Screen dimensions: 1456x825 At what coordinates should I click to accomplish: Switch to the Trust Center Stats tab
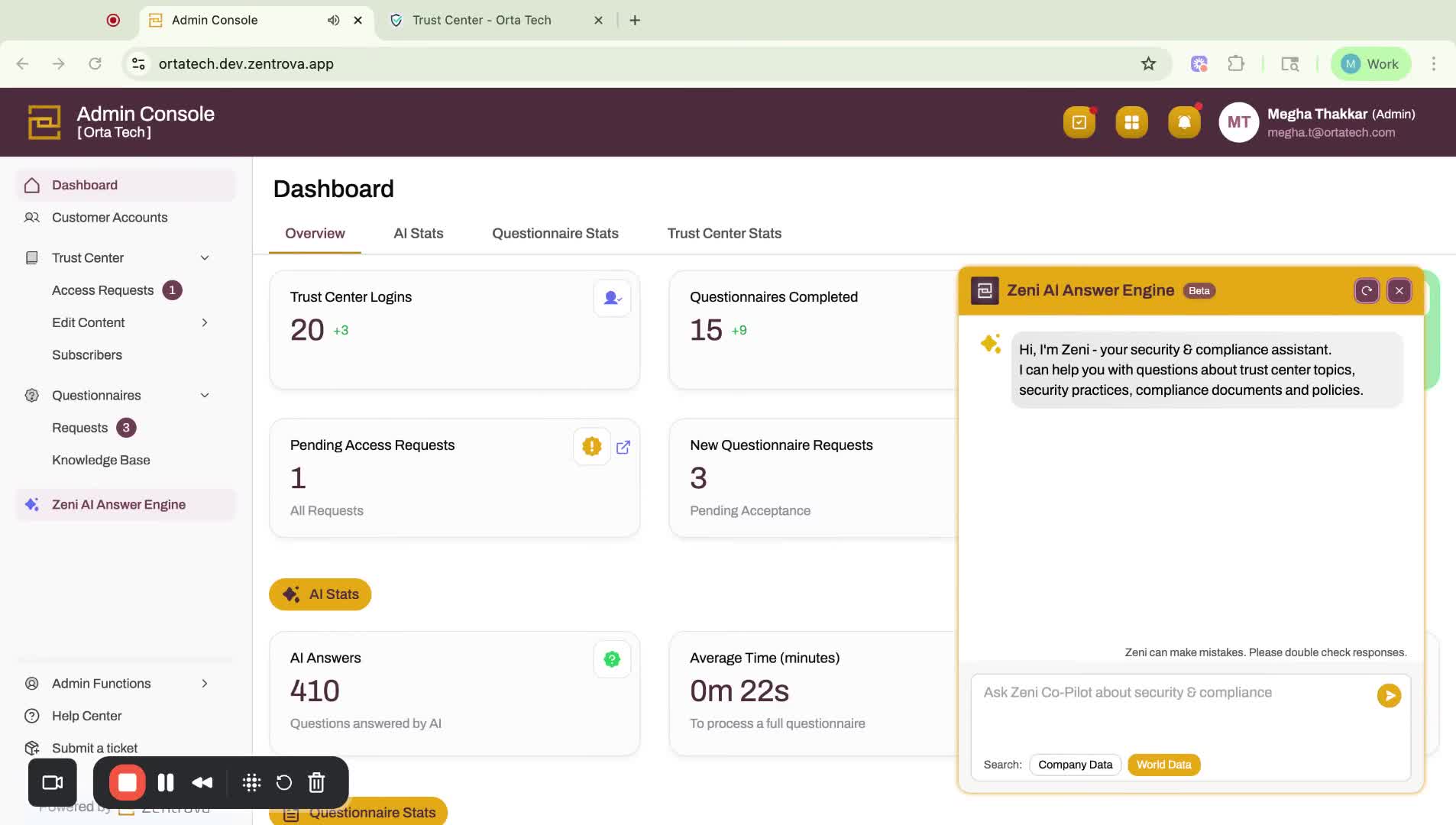click(724, 234)
